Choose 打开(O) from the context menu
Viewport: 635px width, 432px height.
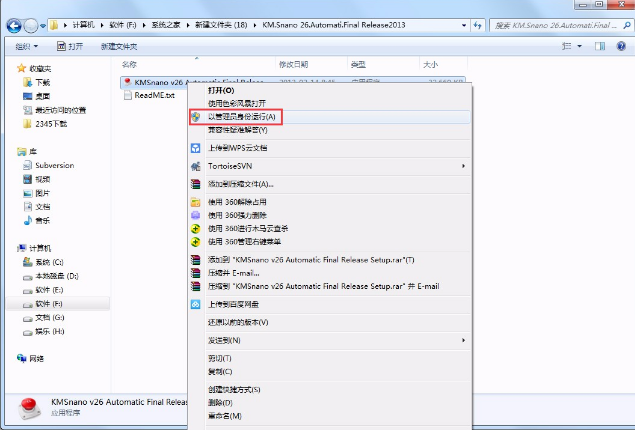tap(221, 90)
